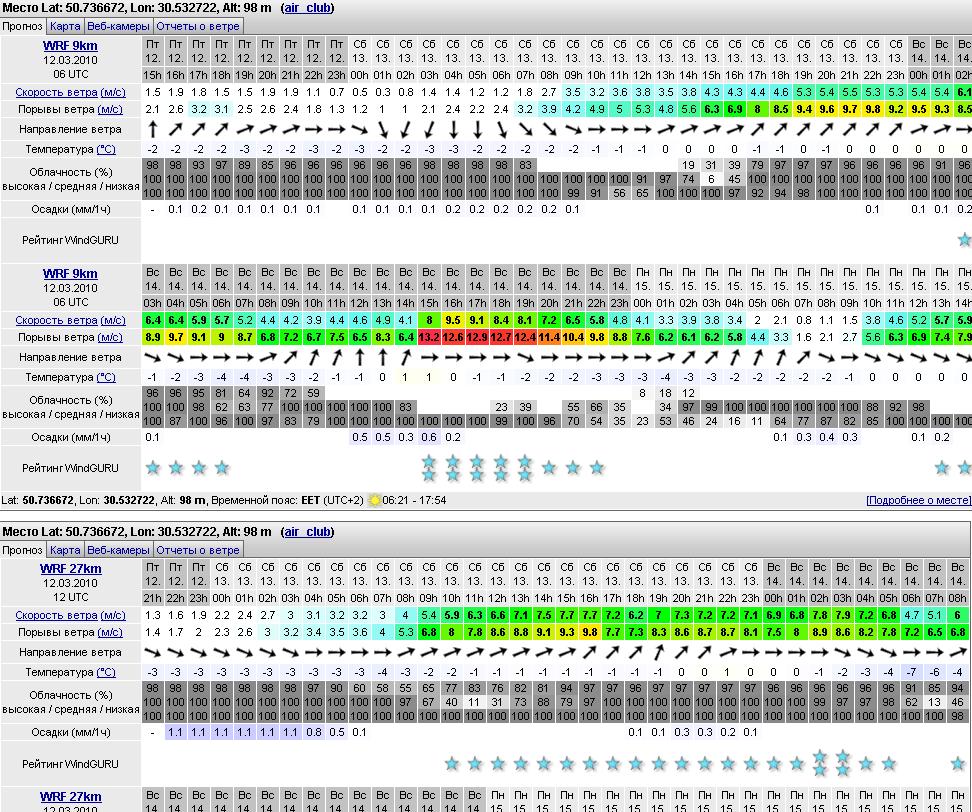Click the Подробнее о месте link
Viewport: 972px width, 812px height.
pos(917,500)
